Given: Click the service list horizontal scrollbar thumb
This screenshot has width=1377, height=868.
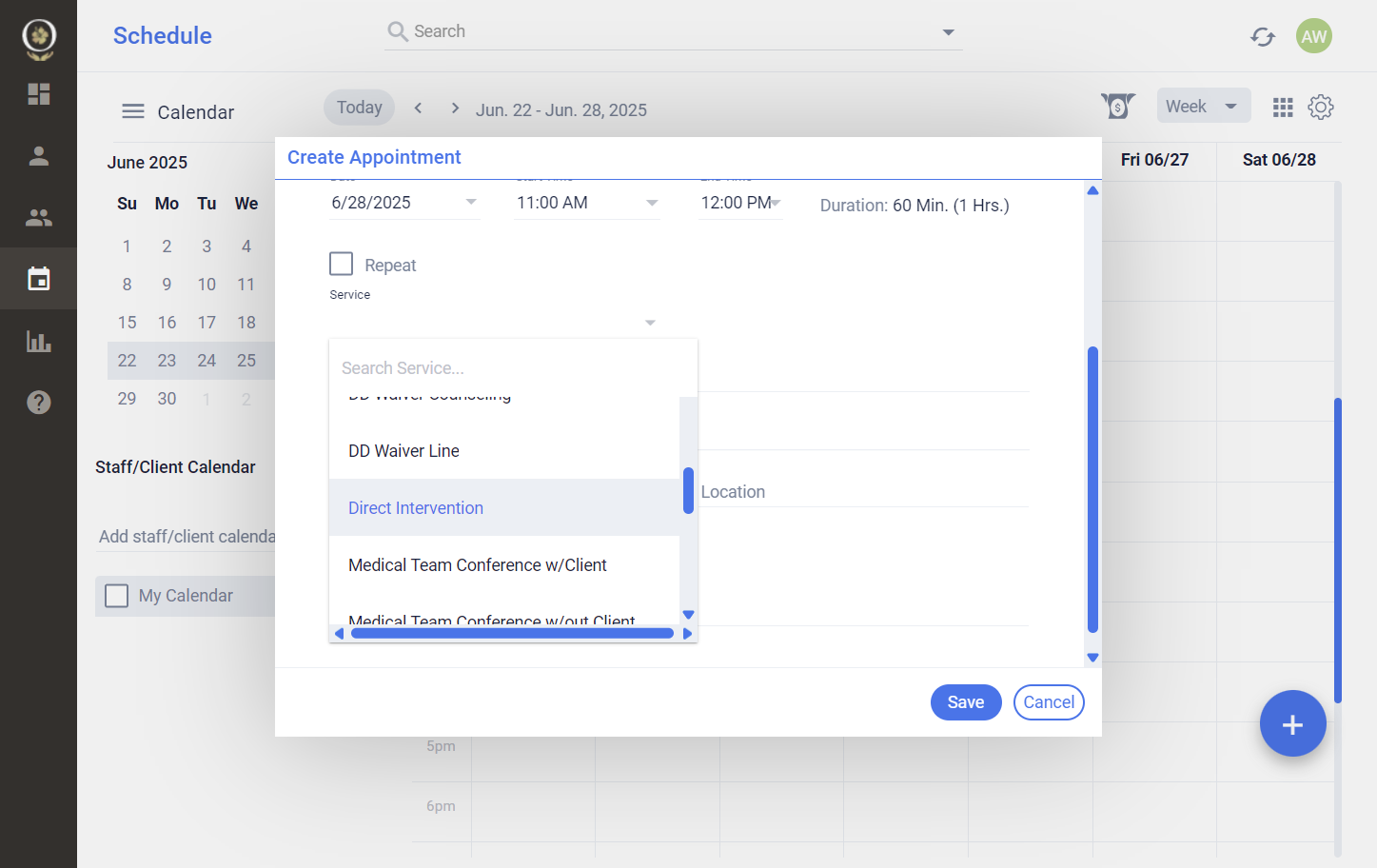Looking at the screenshot, I should [512, 634].
